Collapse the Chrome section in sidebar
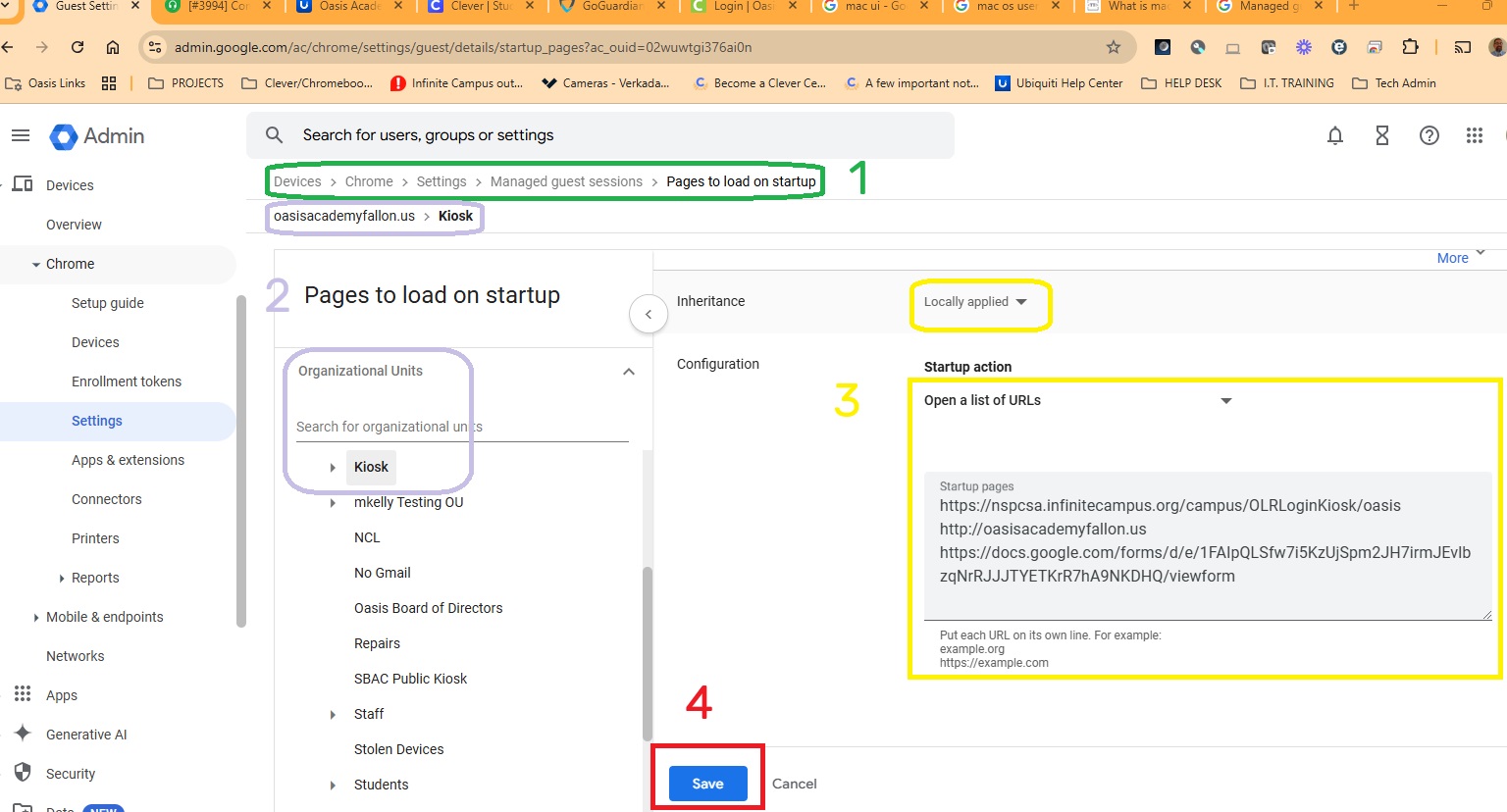The height and width of the screenshot is (812, 1507). click(36, 265)
